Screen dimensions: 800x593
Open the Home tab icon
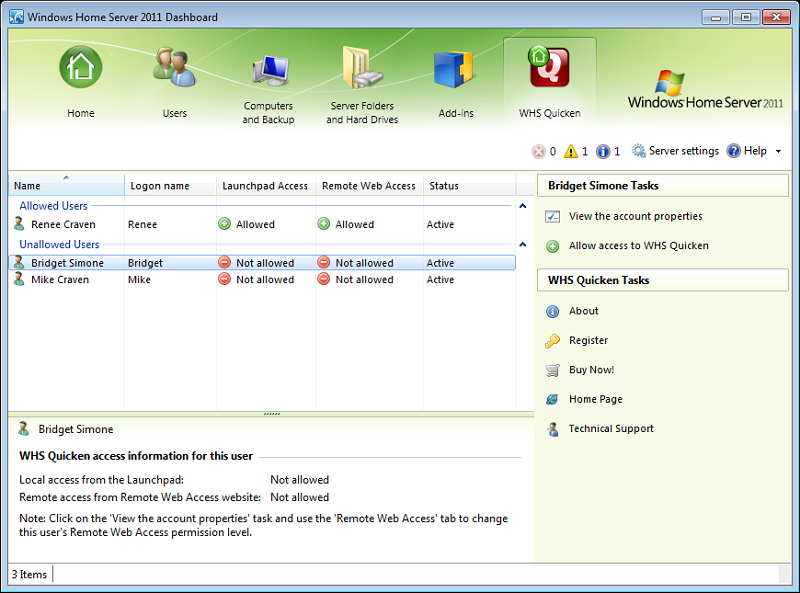point(81,67)
